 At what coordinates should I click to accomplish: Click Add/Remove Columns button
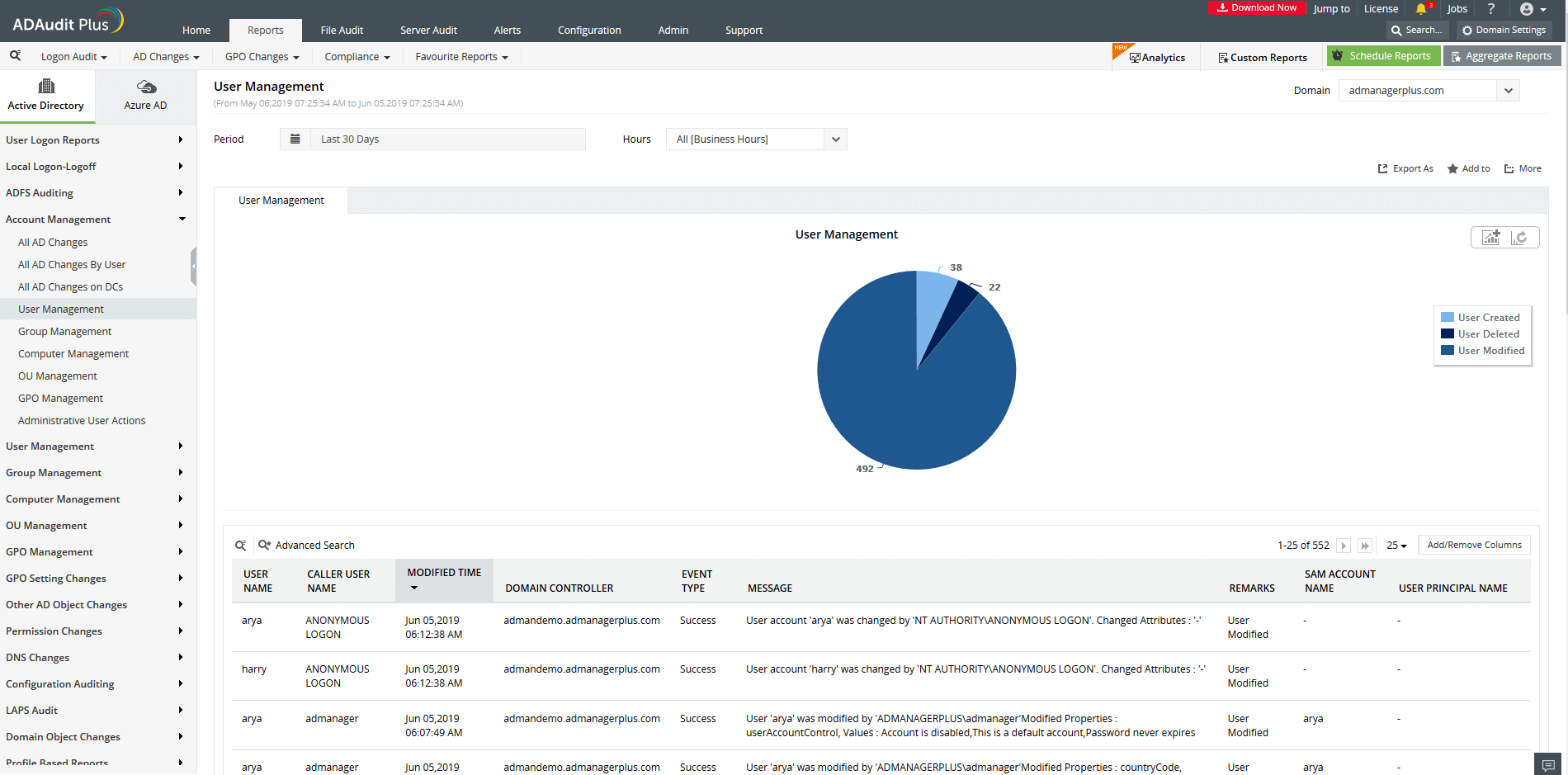click(1474, 545)
